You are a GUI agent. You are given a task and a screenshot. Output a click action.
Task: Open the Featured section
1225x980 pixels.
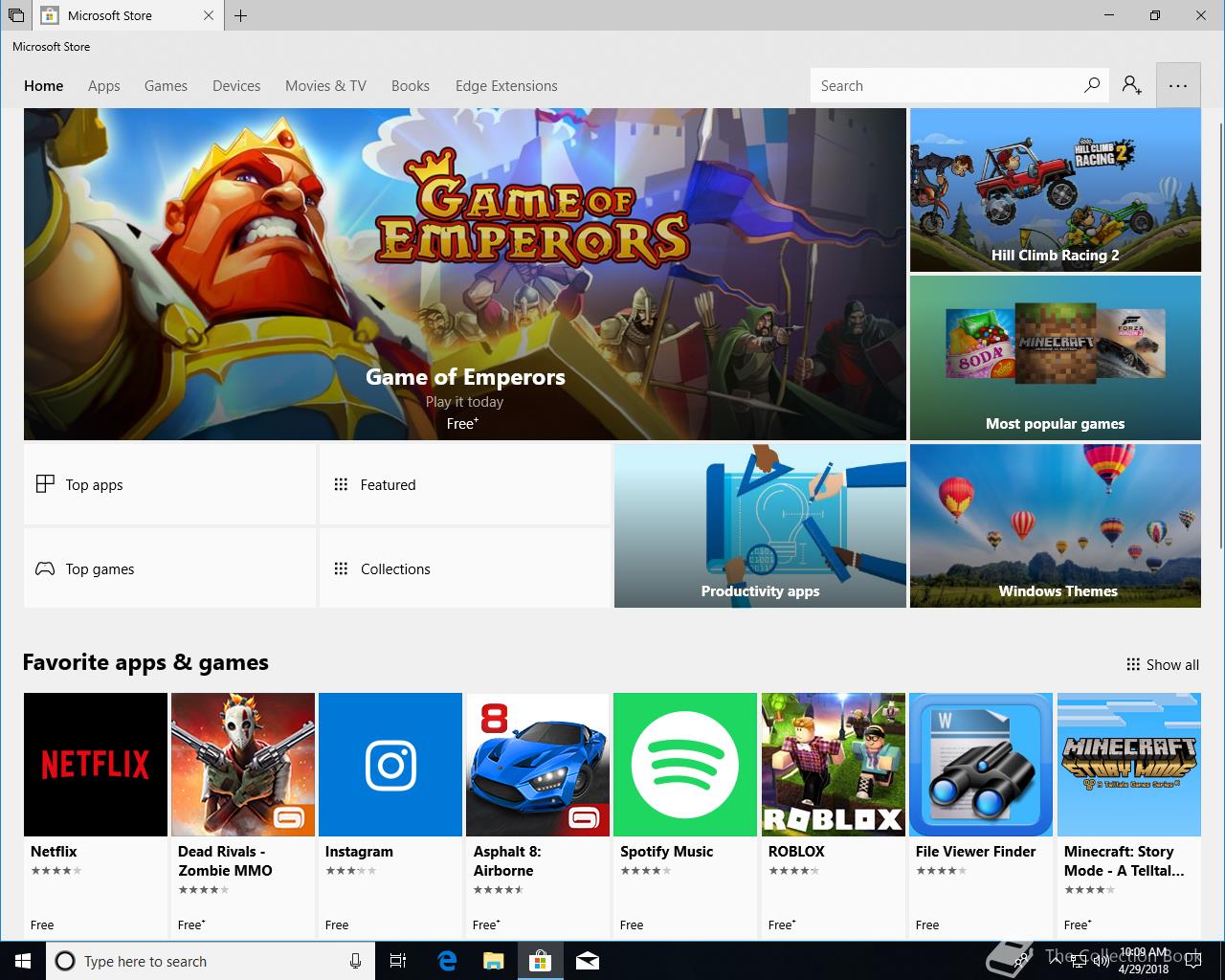point(465,484)
